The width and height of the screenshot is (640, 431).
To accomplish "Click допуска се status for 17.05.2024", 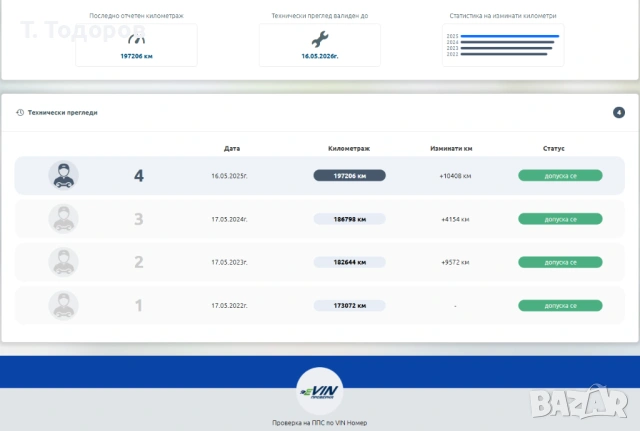I will pos(560,219).
